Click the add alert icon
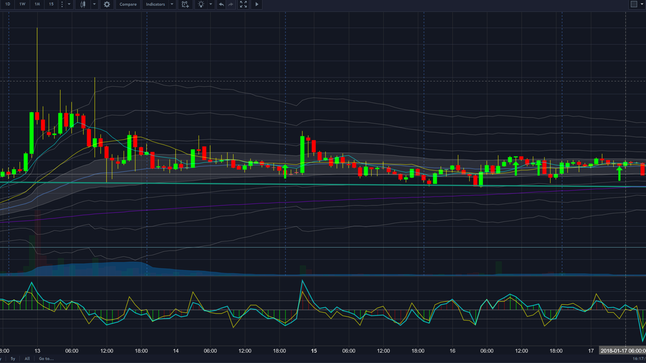This screenshot has width=646, height=363. [185, 4]
